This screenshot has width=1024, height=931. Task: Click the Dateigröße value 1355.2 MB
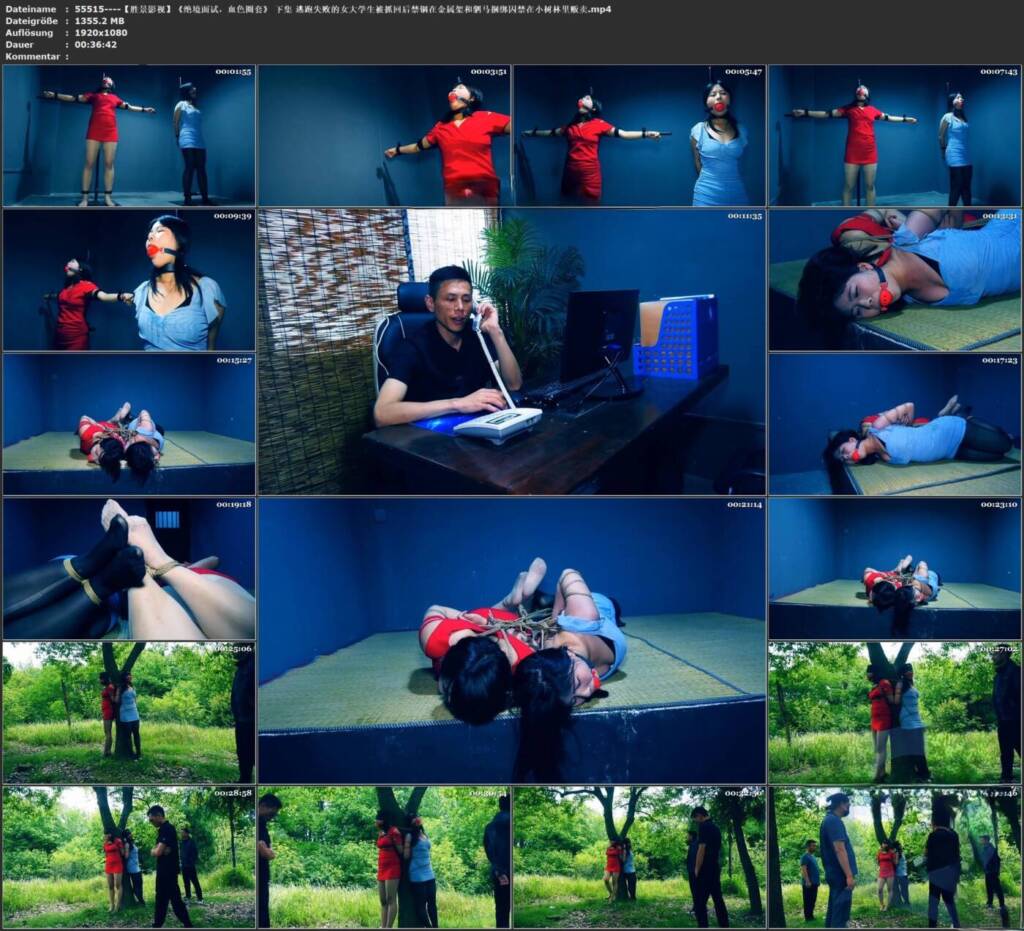99,21
